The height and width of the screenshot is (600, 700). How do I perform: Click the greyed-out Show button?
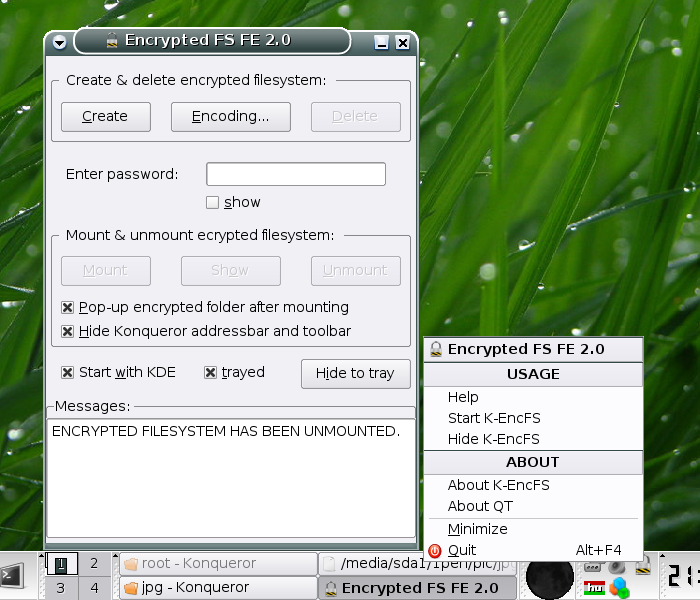tap(231, 271)
